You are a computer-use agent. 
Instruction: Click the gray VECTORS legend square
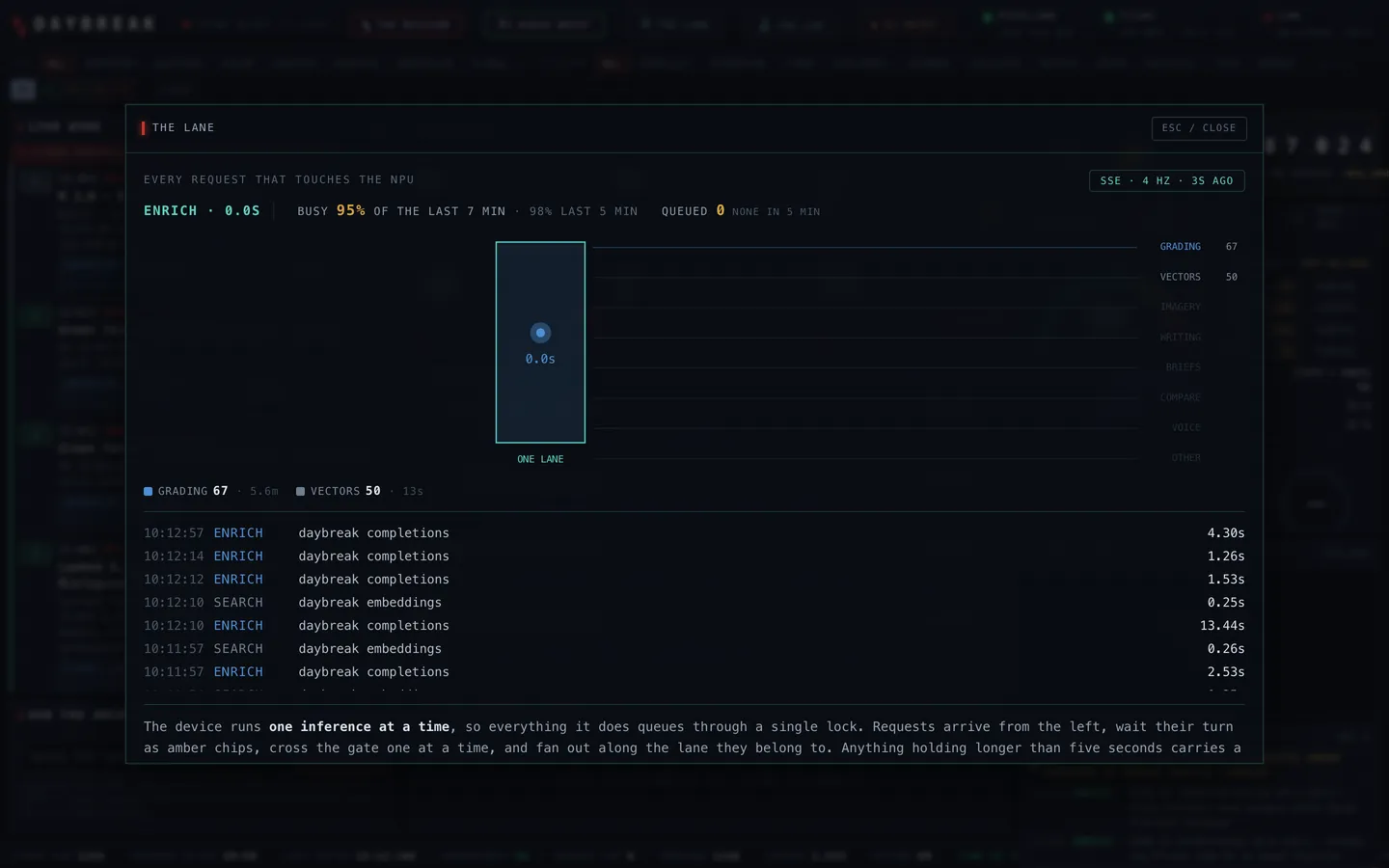tap(301, 492)
